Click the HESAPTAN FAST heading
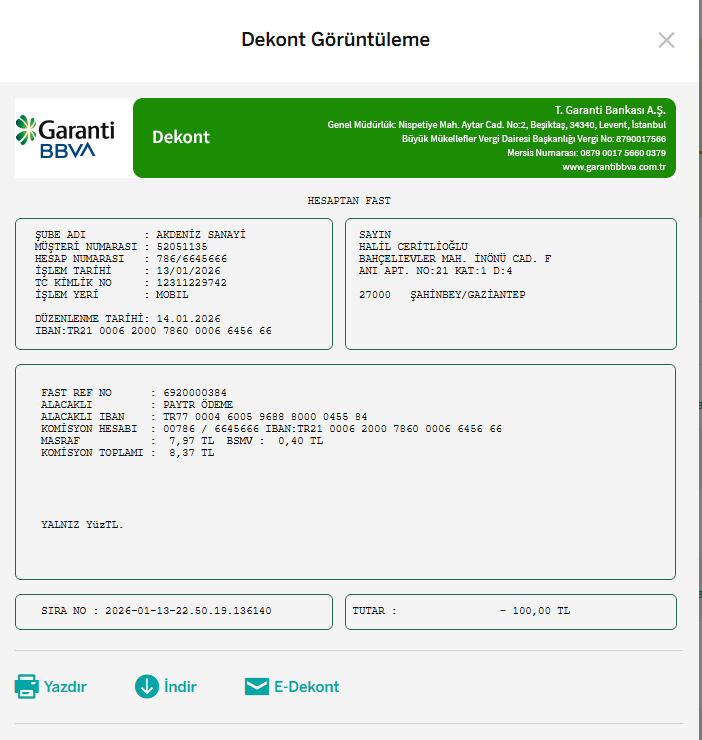Viewport: 702px width, 740px height. coord(349,201)
